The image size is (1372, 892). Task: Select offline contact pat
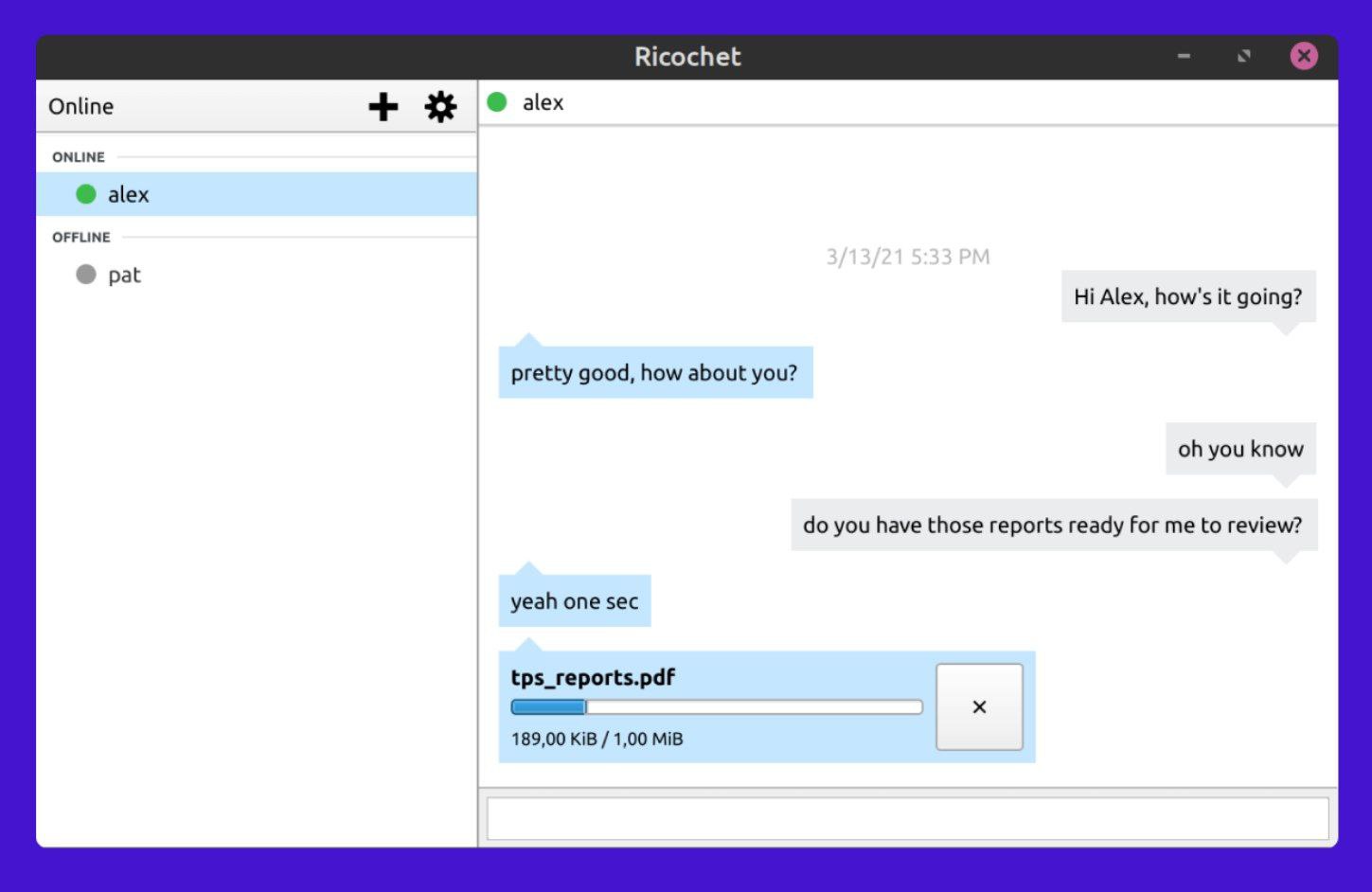tap(257, 275)
